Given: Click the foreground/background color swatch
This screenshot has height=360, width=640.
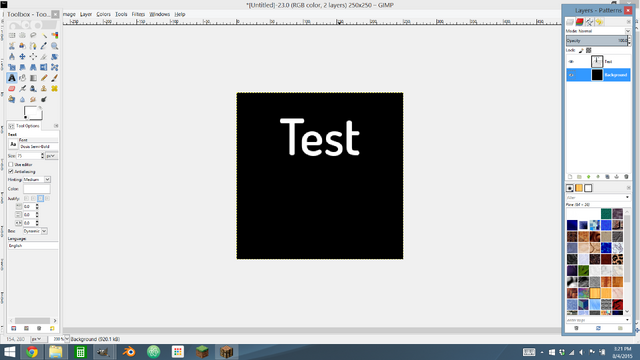Looking at the screenshot, I should click(33, 112).
